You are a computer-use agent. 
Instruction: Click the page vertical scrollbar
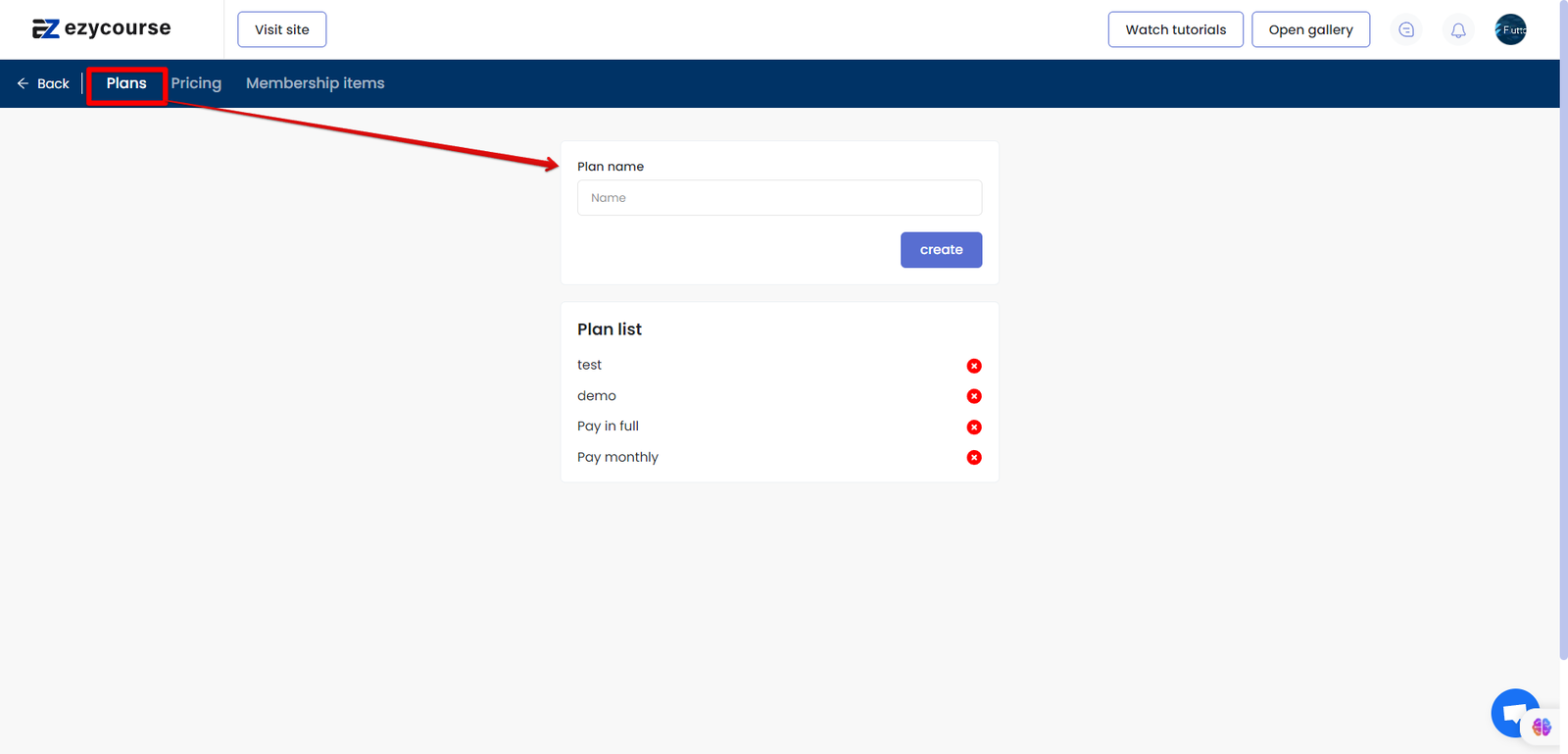tap(1563, 333)
